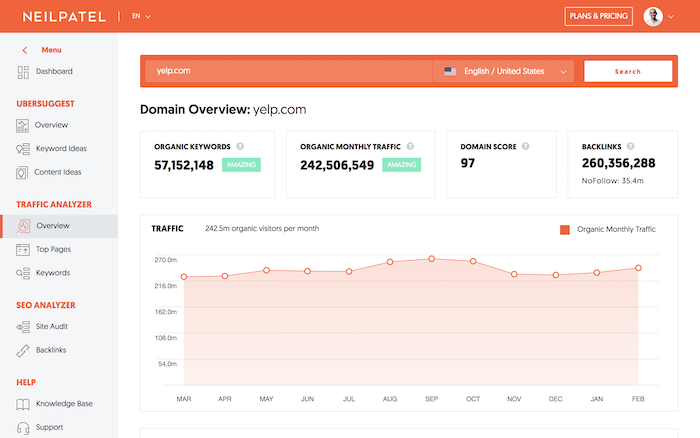
Task: Click the Support headset icon
Action: pyautogui.click(x=23, y=428)
